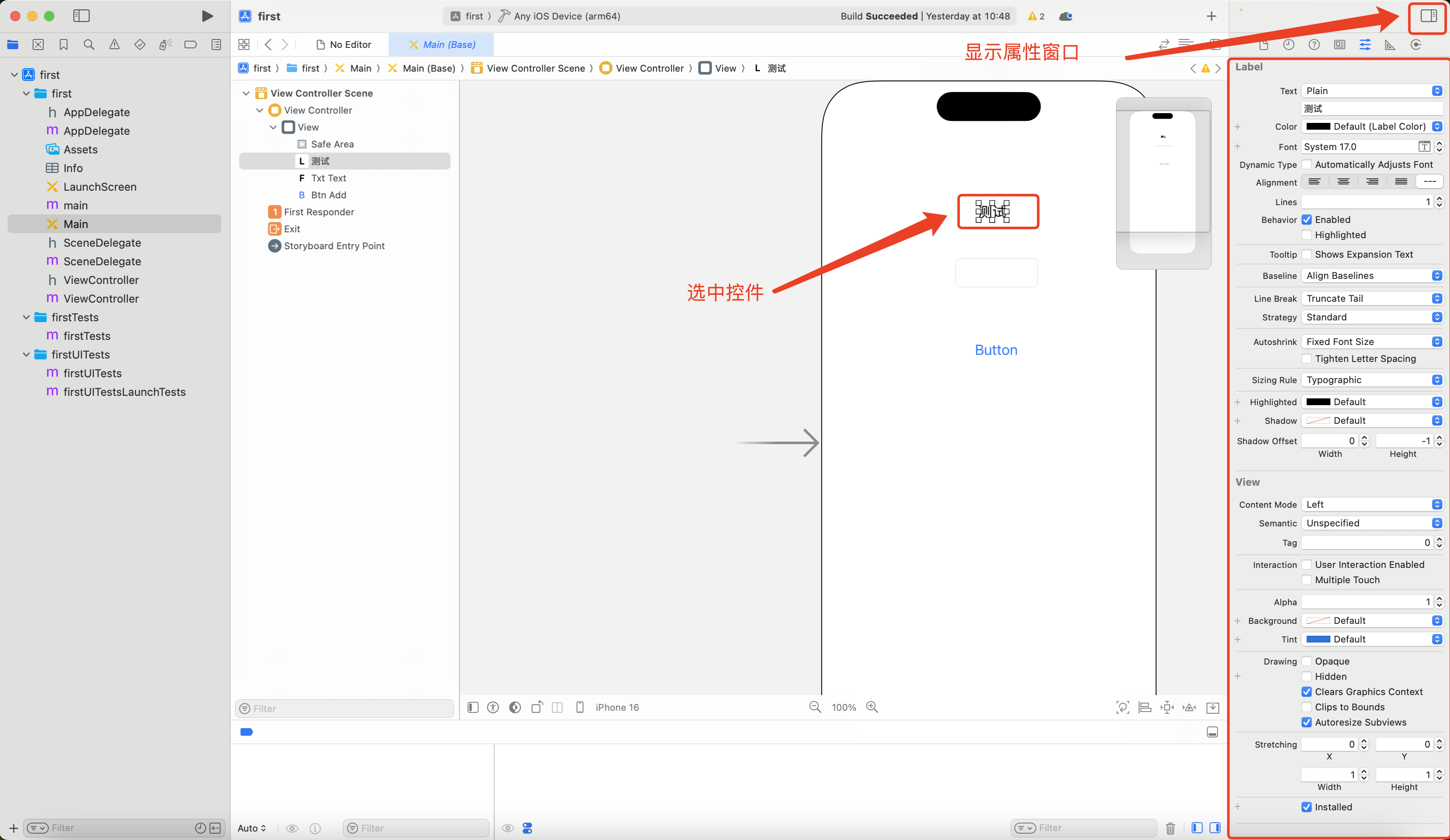Click the zoom in magnifier icon
This screenshot has width=1450, height=840.
pos(872,707)
